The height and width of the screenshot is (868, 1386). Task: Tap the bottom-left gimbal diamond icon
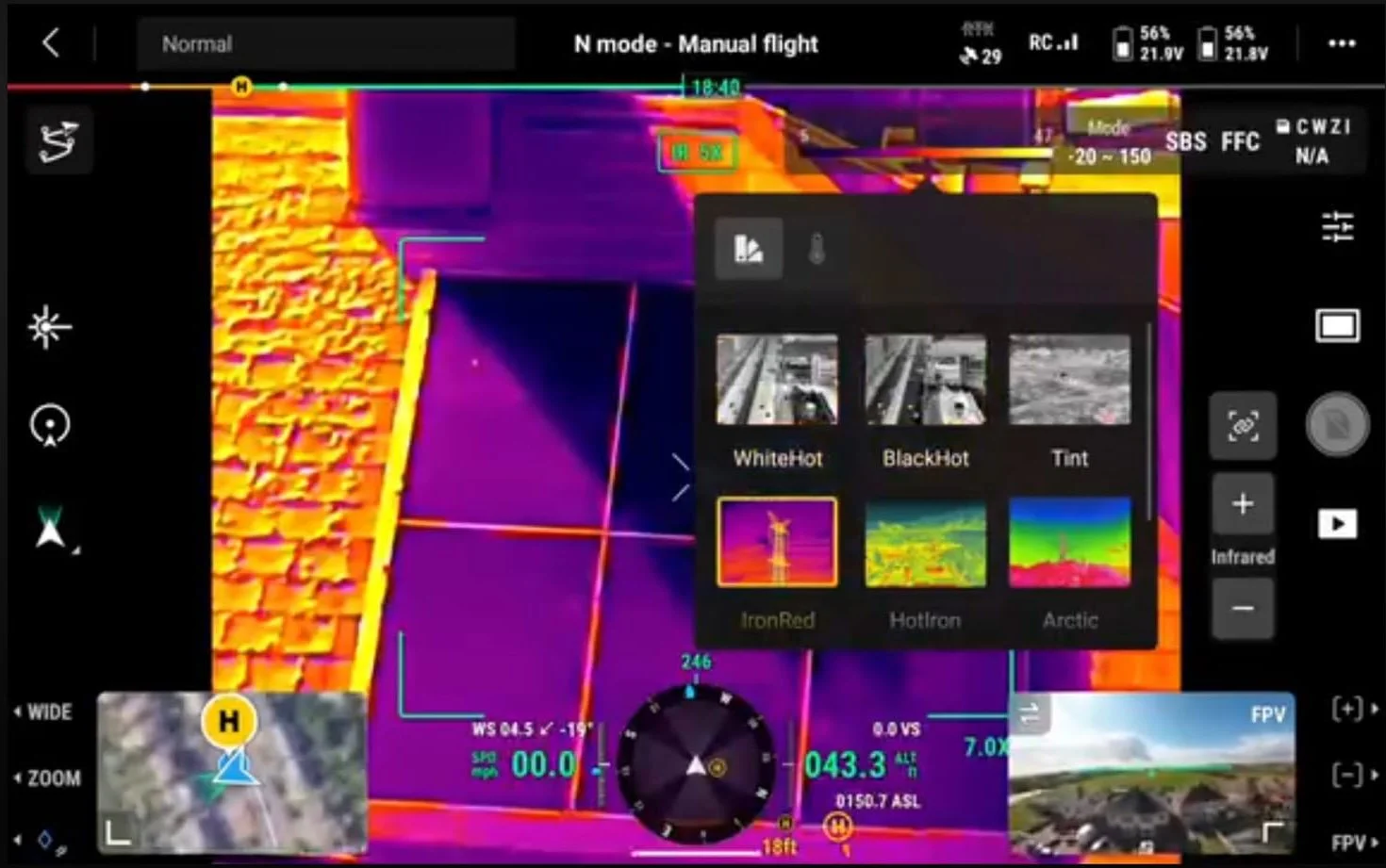click(45, 839)
